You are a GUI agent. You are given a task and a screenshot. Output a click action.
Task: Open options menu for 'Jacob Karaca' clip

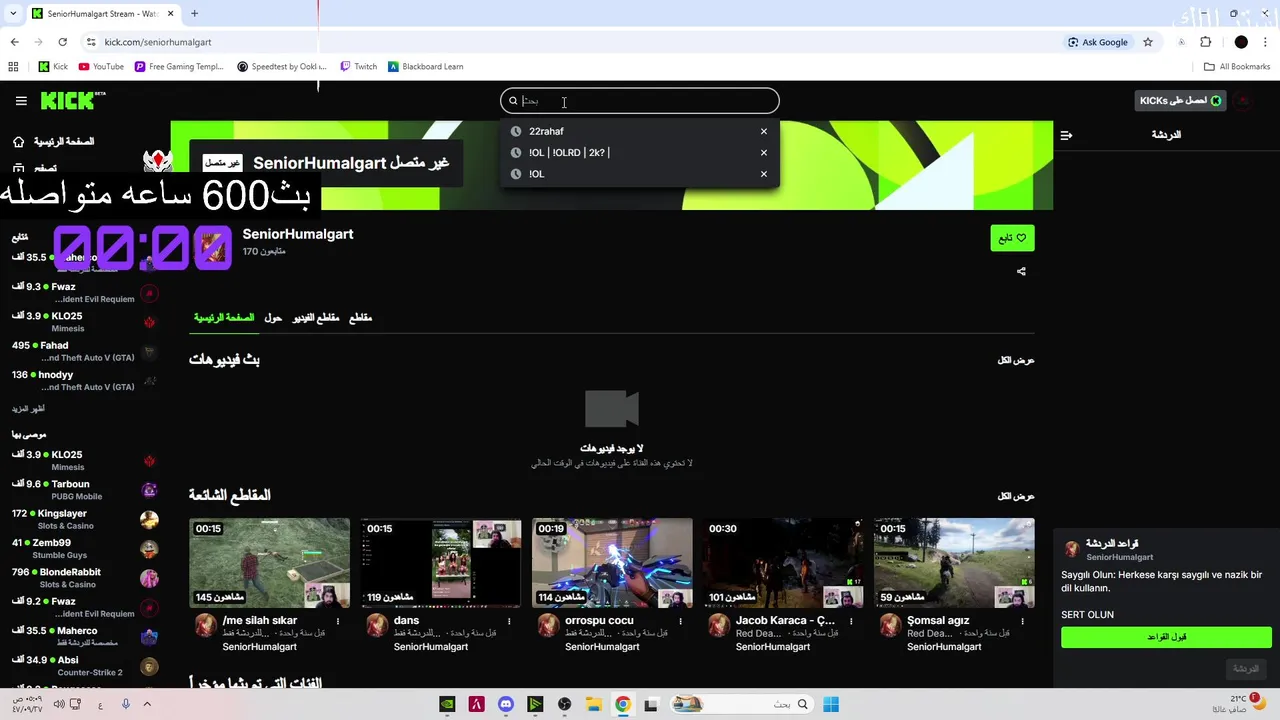point(852,621)
